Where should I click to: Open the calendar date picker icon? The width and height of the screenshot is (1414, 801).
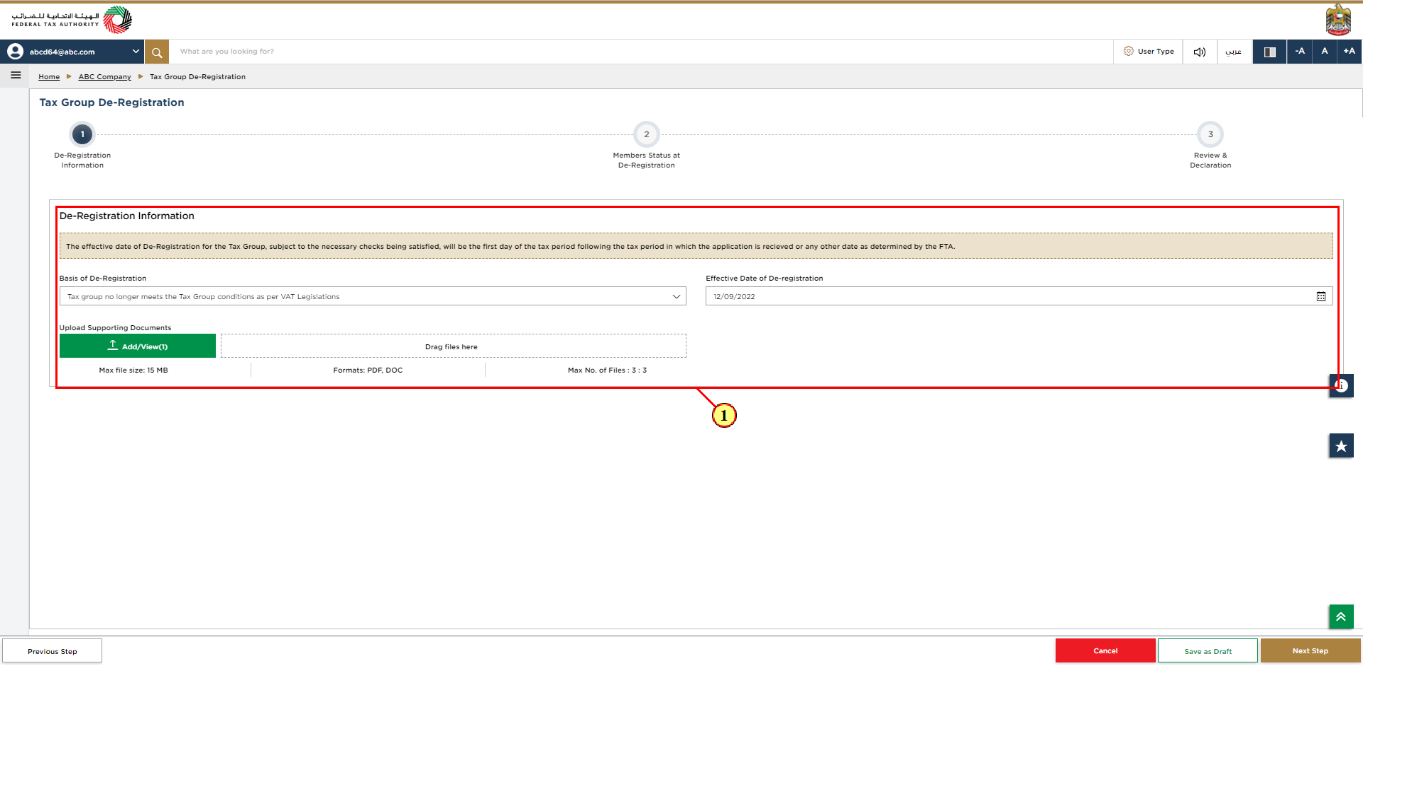point(1321,297)
